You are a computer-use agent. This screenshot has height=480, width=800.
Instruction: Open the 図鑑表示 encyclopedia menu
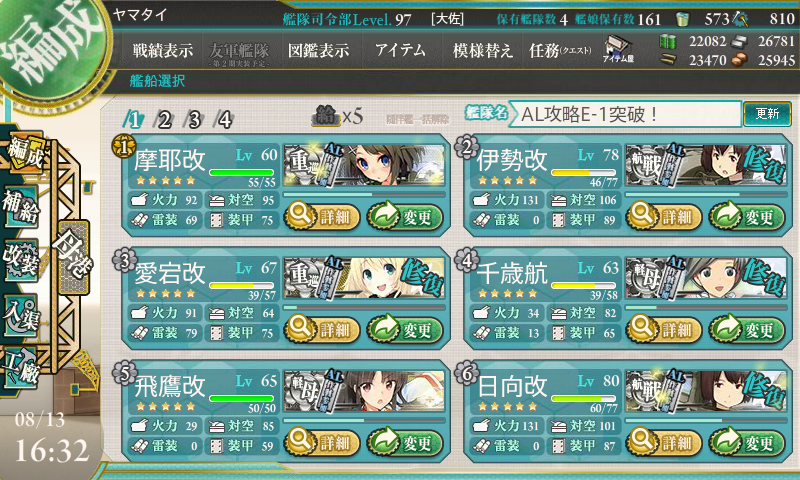click(x=319, y=50)
